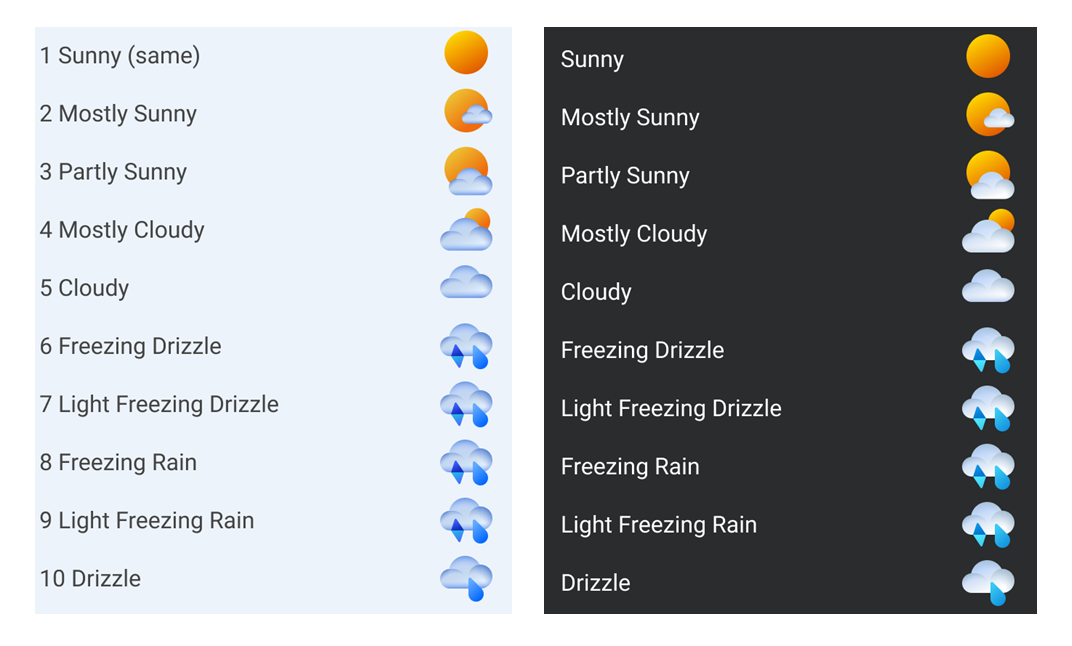The width and height of the screenshot is (1072, 646).
Task: Select "Freezing Drizzle" text in the dark list
Action: [642, 350]
